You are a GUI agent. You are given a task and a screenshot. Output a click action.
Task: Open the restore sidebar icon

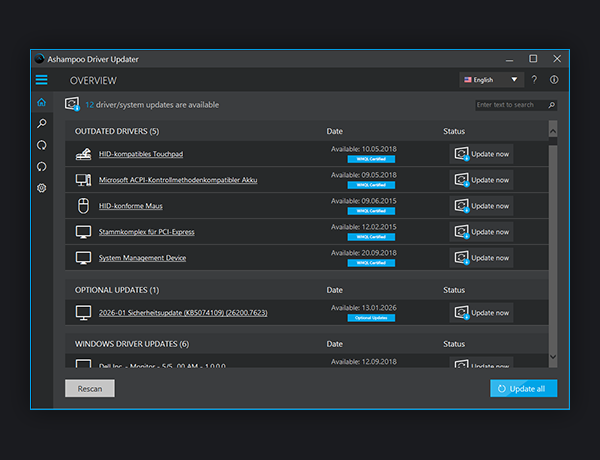point(41,166)
